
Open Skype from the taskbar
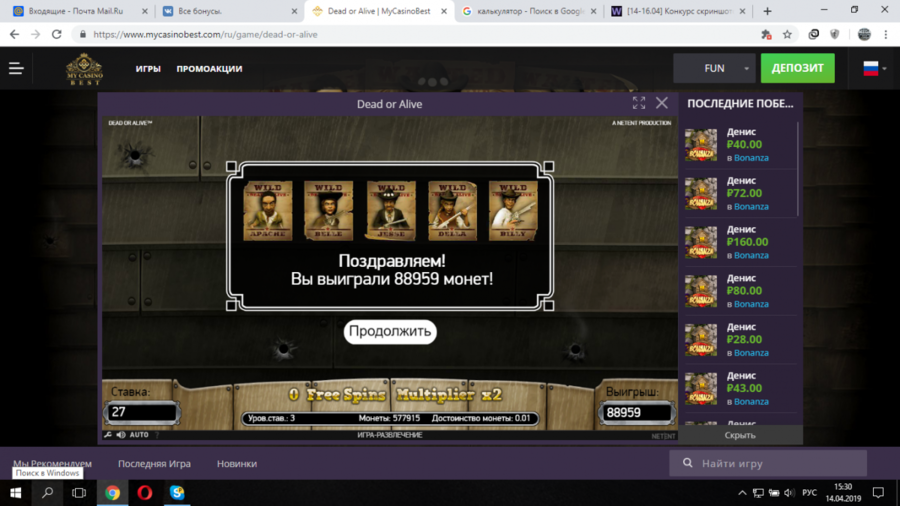(x=177, y=493)
